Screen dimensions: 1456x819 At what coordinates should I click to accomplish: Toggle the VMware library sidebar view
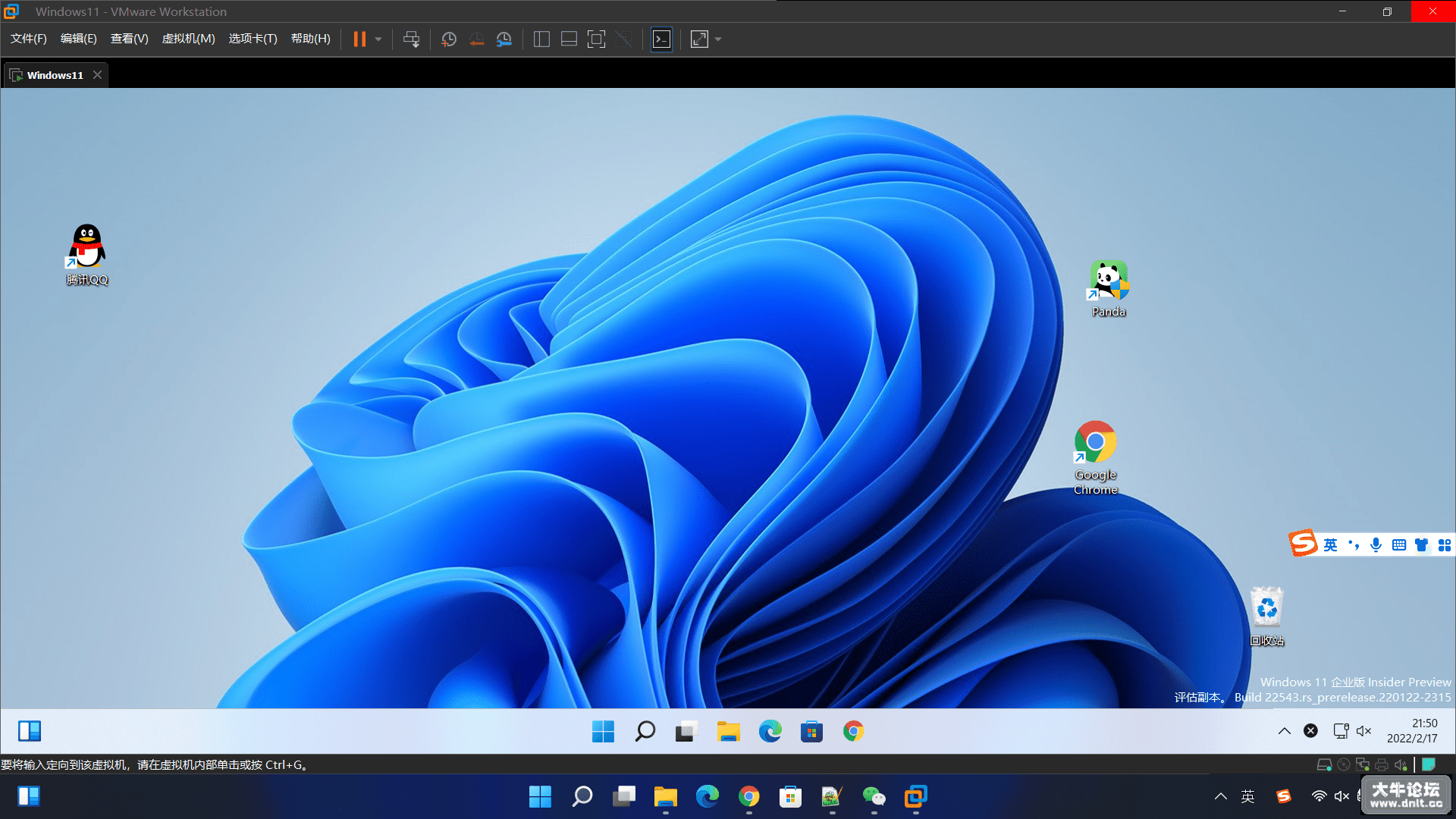click(x=541, y=39)
